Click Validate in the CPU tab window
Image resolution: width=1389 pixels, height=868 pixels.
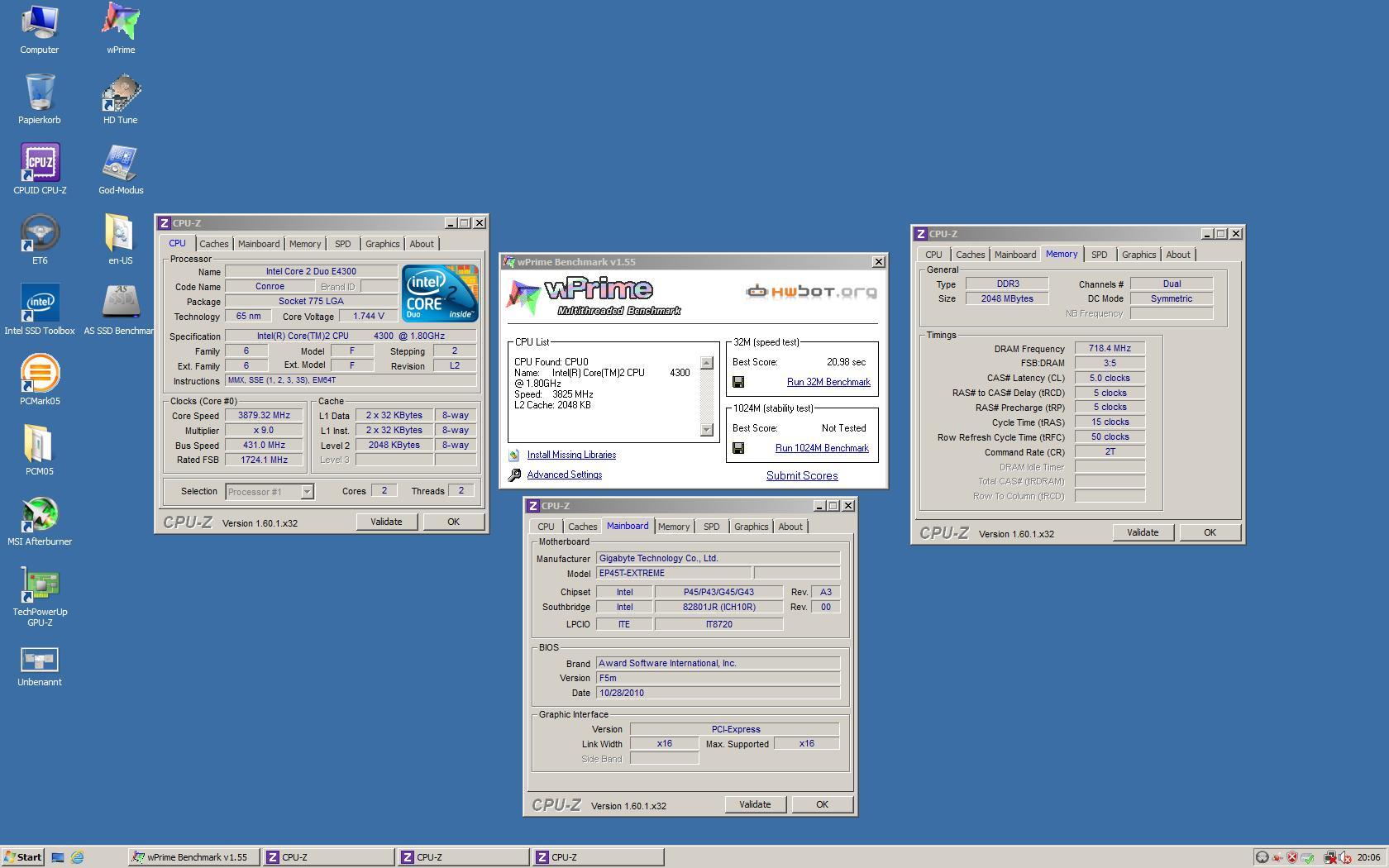[386, 522]
